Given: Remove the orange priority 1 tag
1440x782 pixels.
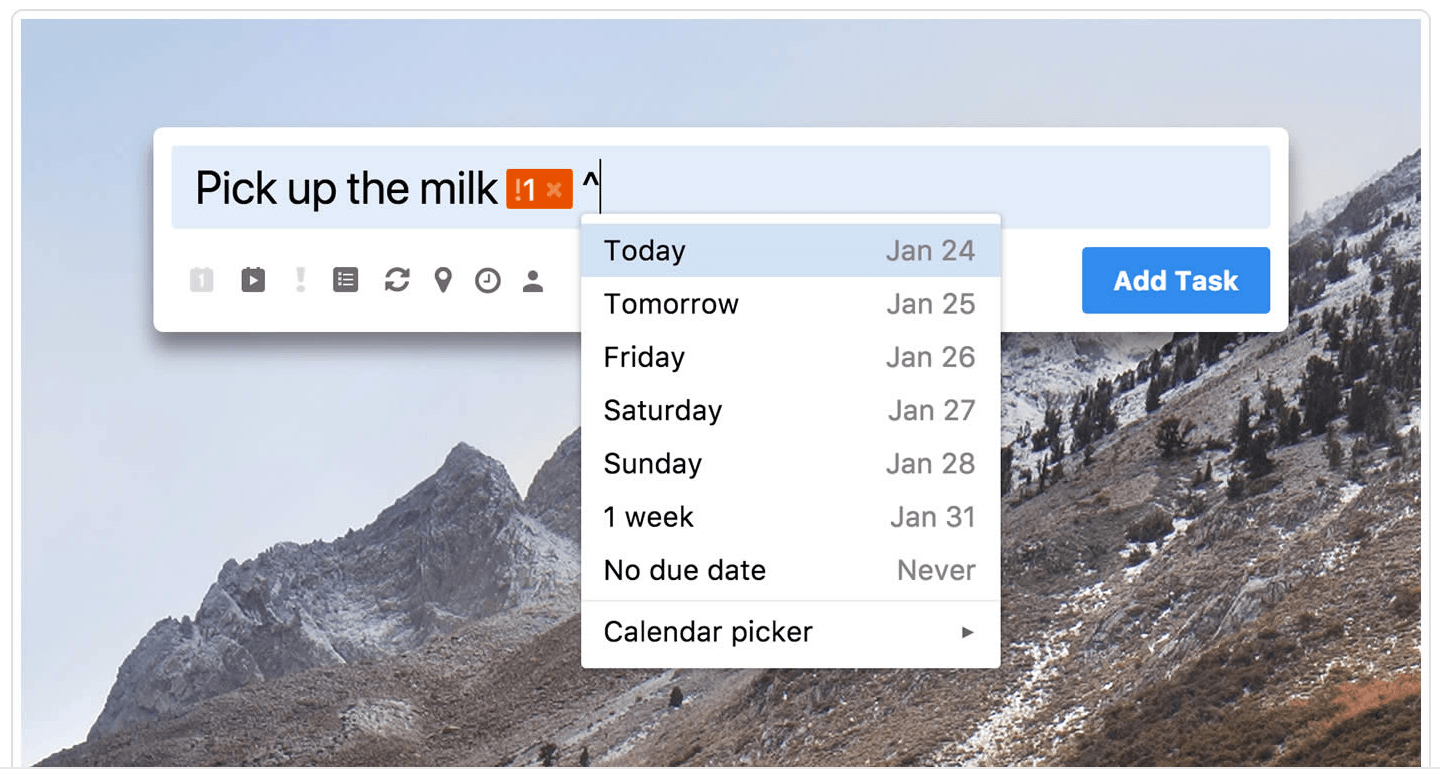Looking at the screenshot, I should 554,189.
